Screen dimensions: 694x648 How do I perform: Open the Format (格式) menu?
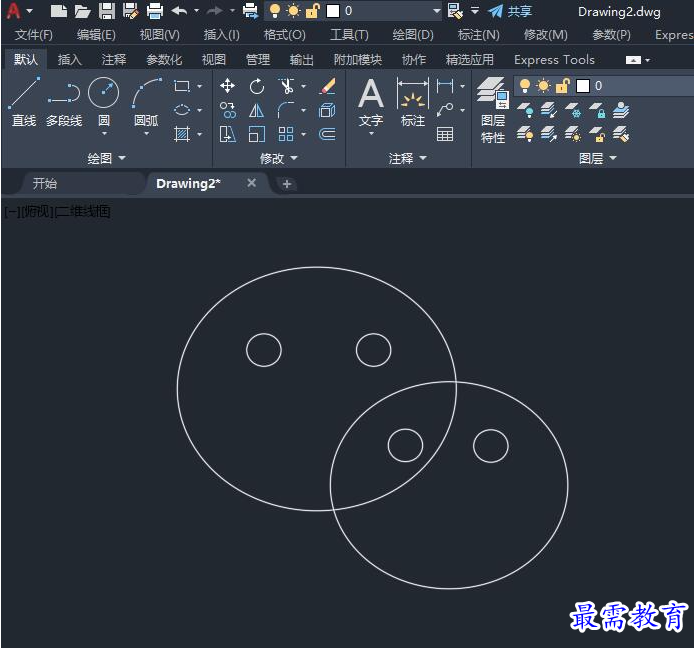pyautogui.click(x=285, y=35)
